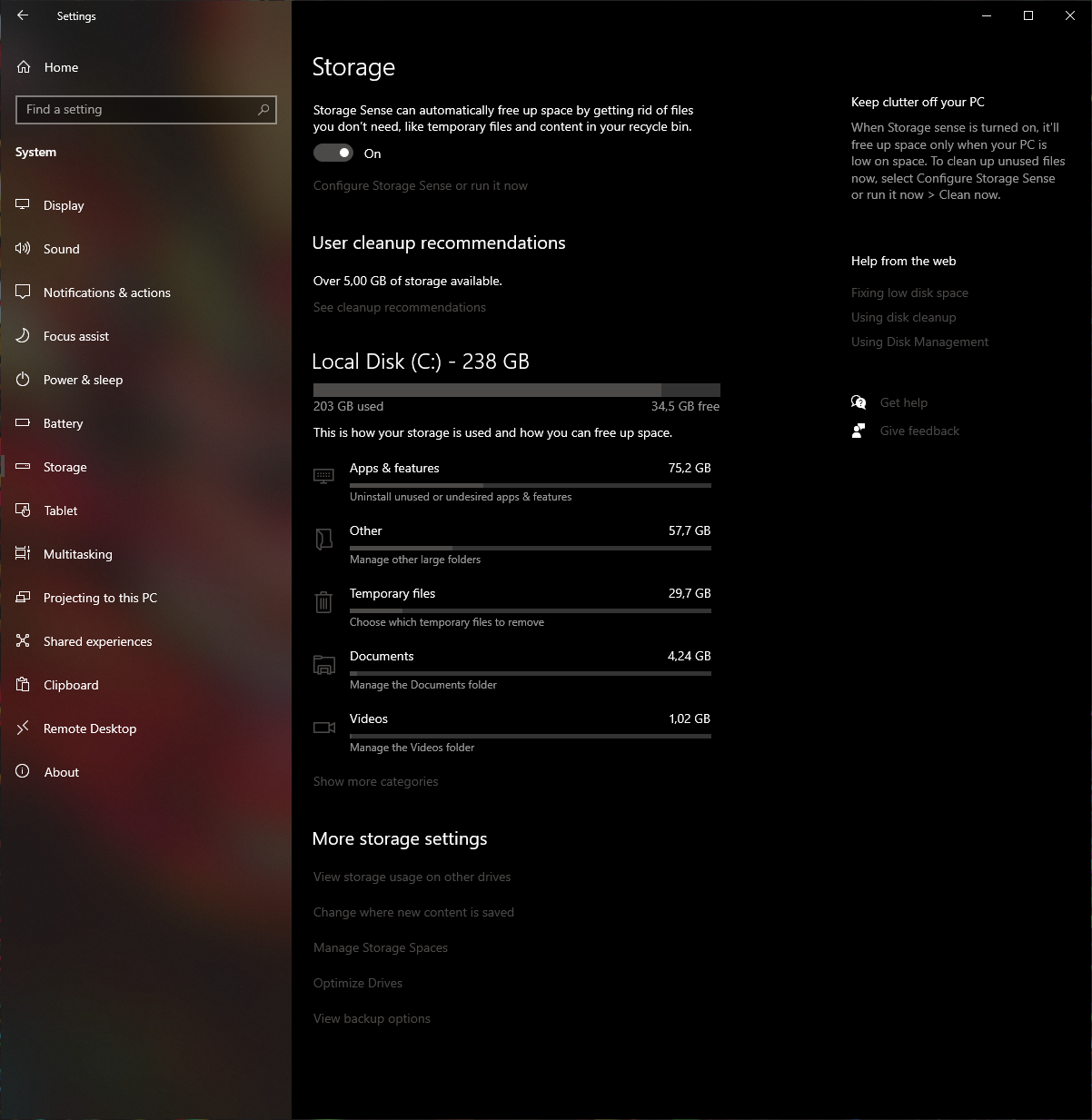Click the Find a setting search box
Viewport: 1092px width, 1120px height.
136,109
